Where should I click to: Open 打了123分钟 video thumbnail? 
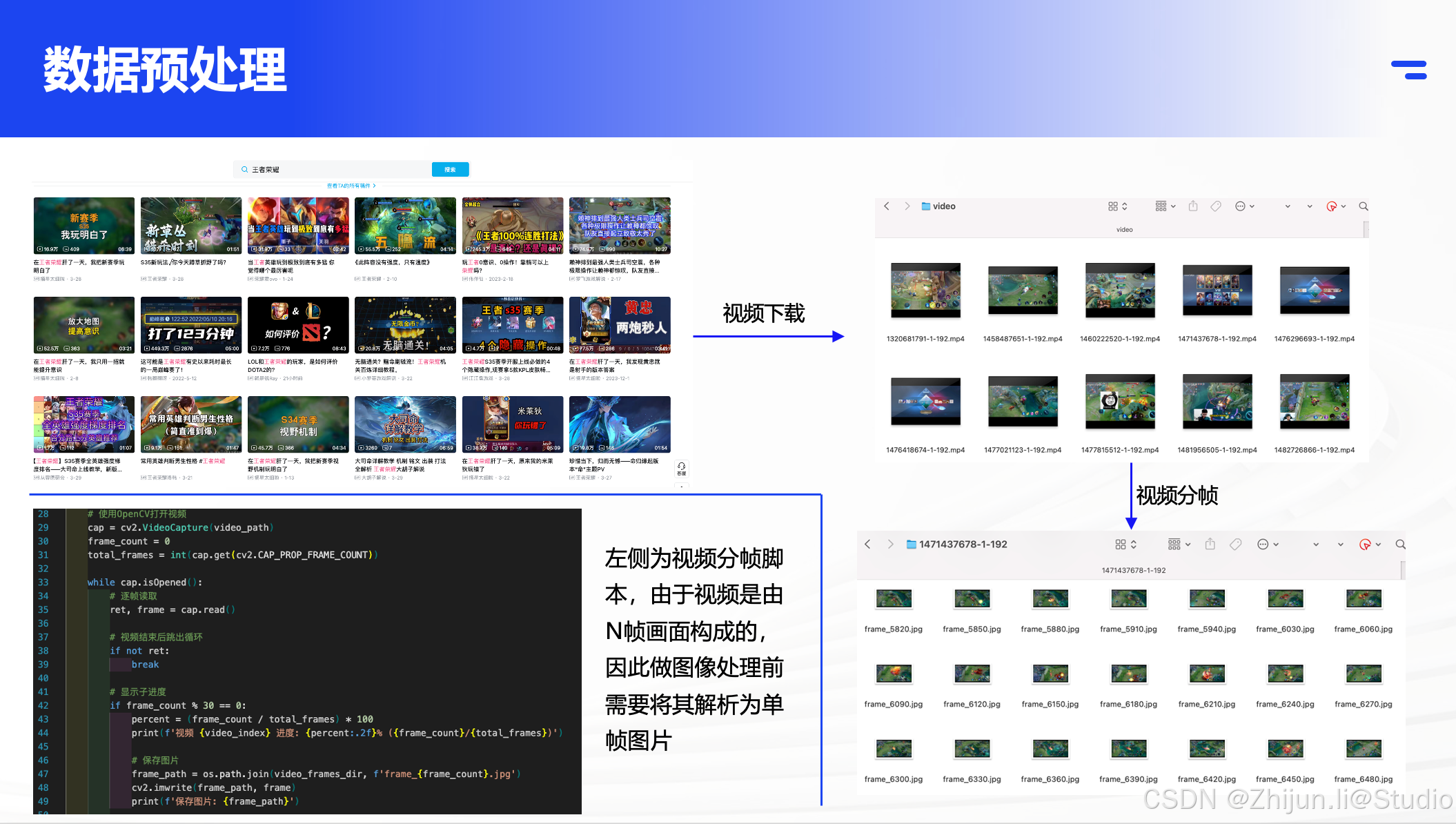pos(191,324)
